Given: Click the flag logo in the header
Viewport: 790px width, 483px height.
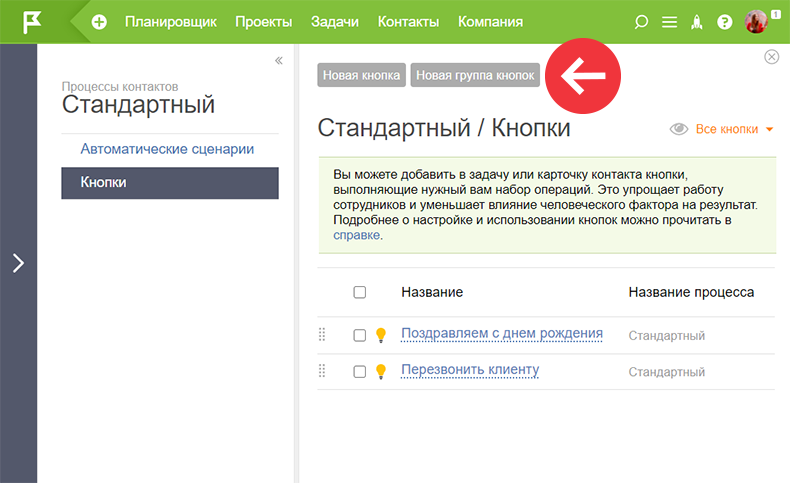Looking at the screenshot, I should [x=31, y=22].
